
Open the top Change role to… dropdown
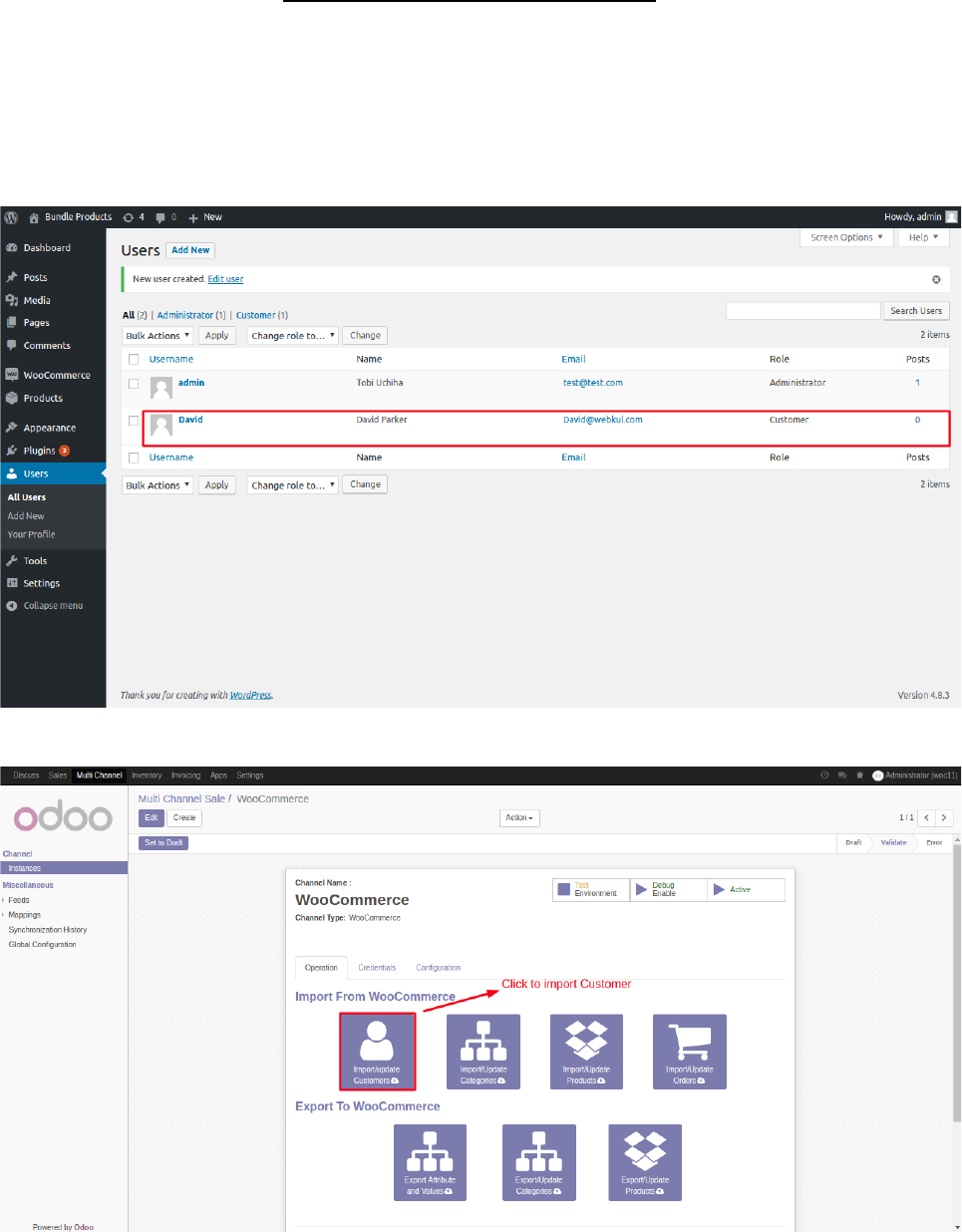coord(293,336)
